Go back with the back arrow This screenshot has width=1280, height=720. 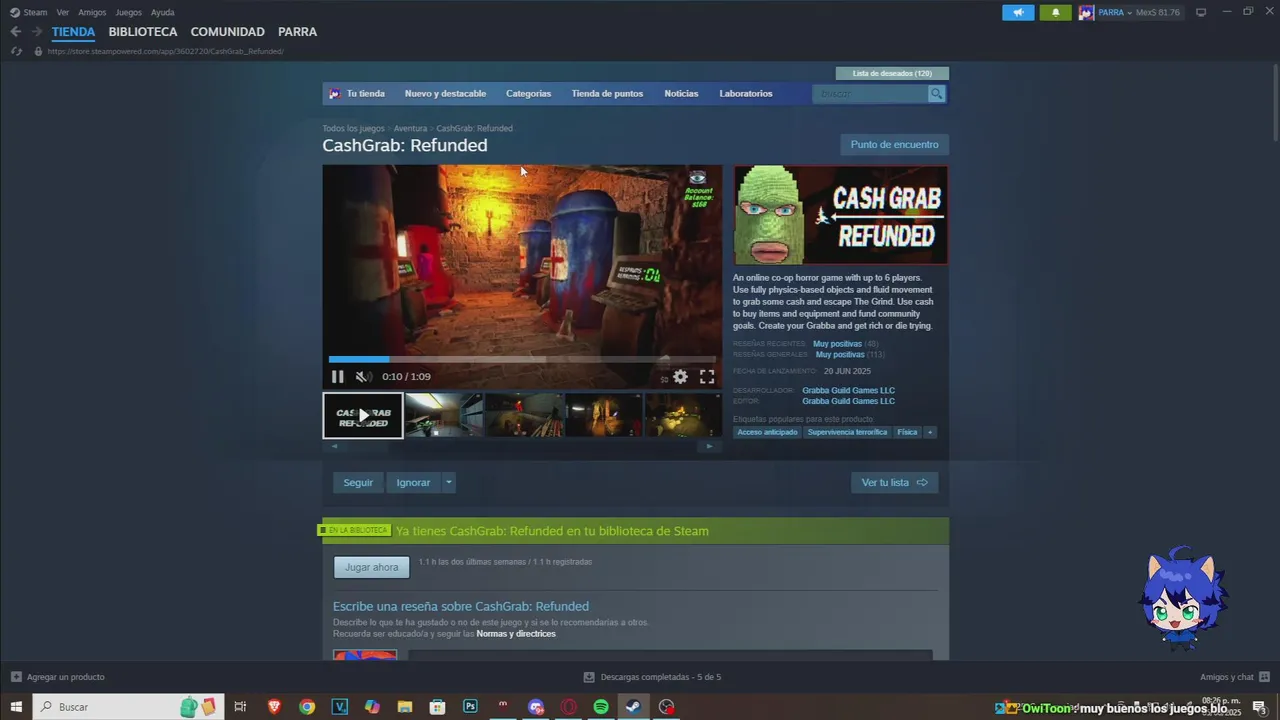(x=15, y=32)
